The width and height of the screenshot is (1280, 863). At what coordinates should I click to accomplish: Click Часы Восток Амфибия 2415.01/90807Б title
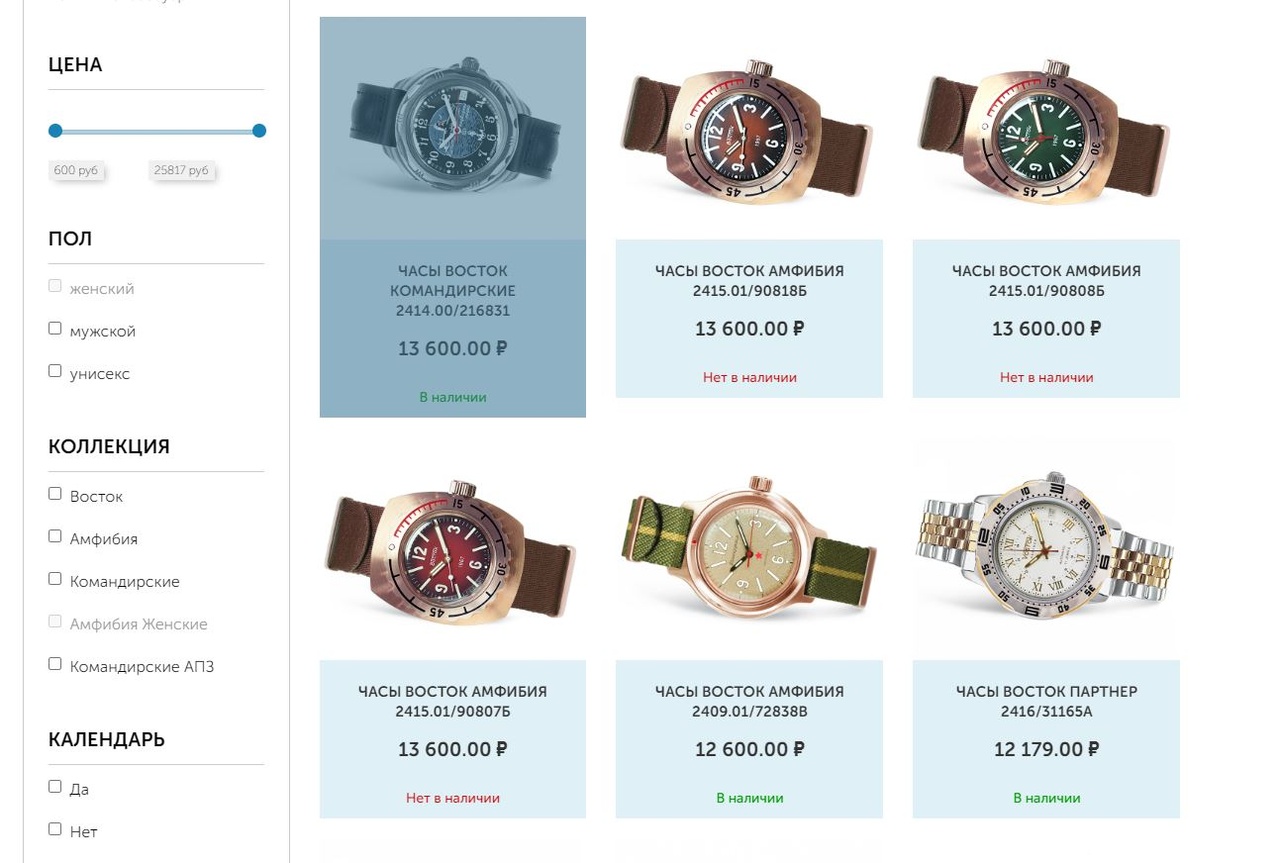pyautogui.click(x=452, y=701)
